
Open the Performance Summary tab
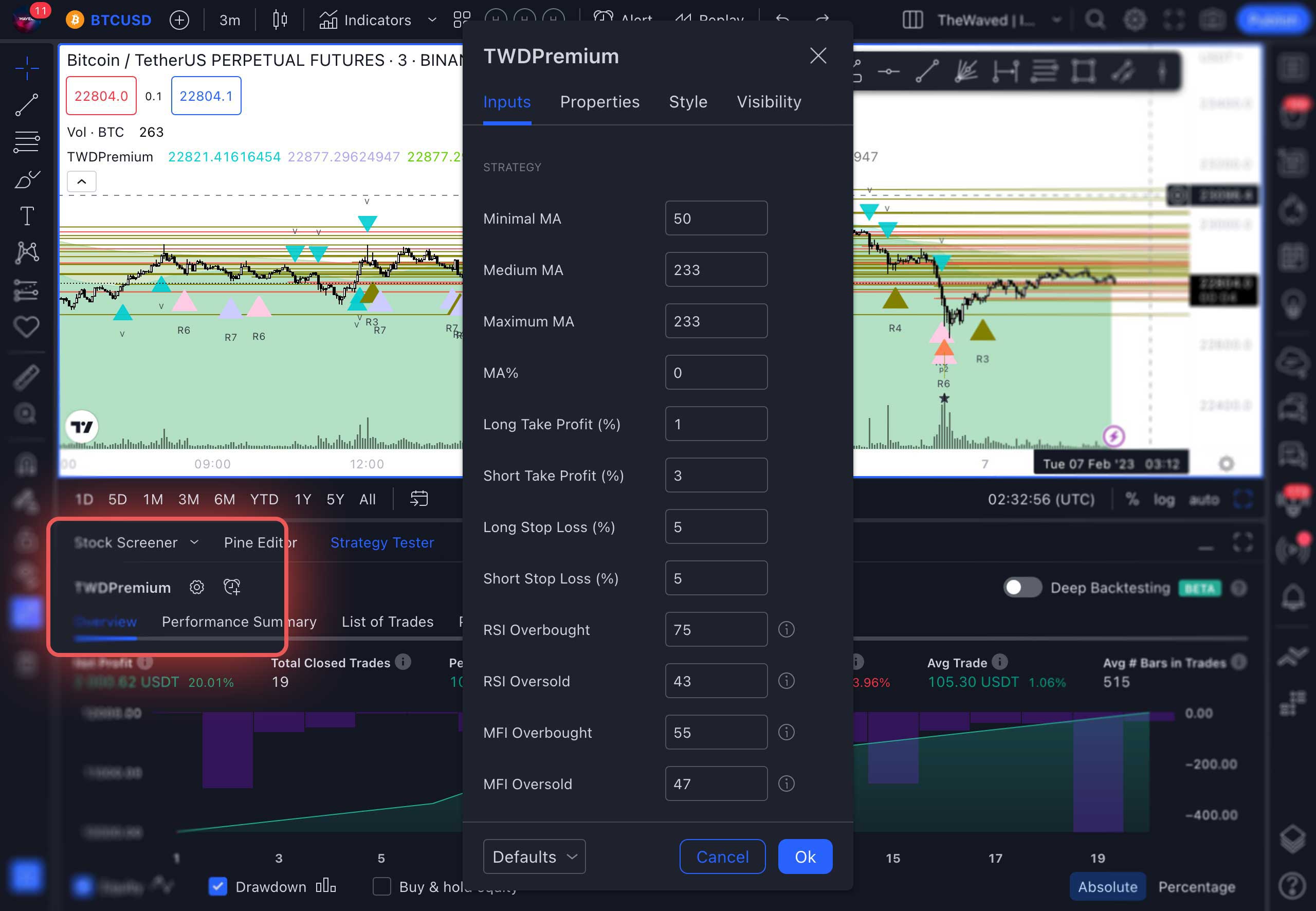pyautogui.click(x=239, y=622)
